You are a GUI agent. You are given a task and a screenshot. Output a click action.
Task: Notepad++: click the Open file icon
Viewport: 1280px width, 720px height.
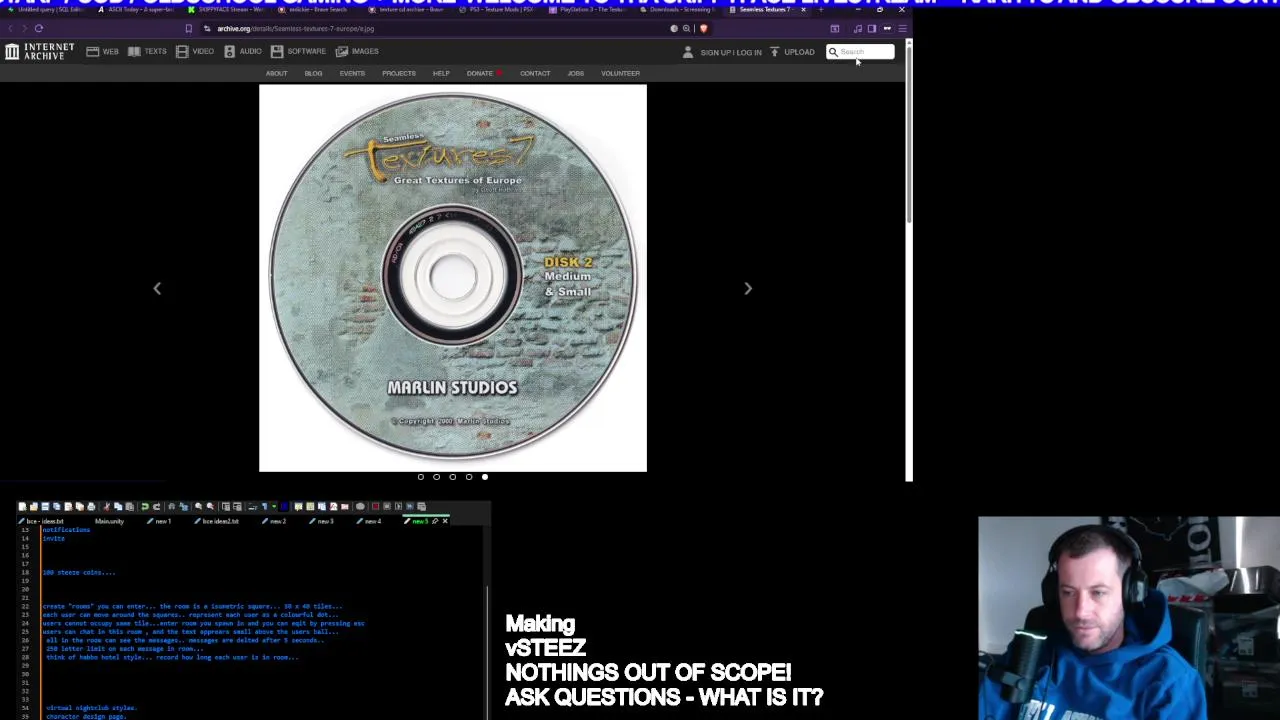(x=34, y=506)
